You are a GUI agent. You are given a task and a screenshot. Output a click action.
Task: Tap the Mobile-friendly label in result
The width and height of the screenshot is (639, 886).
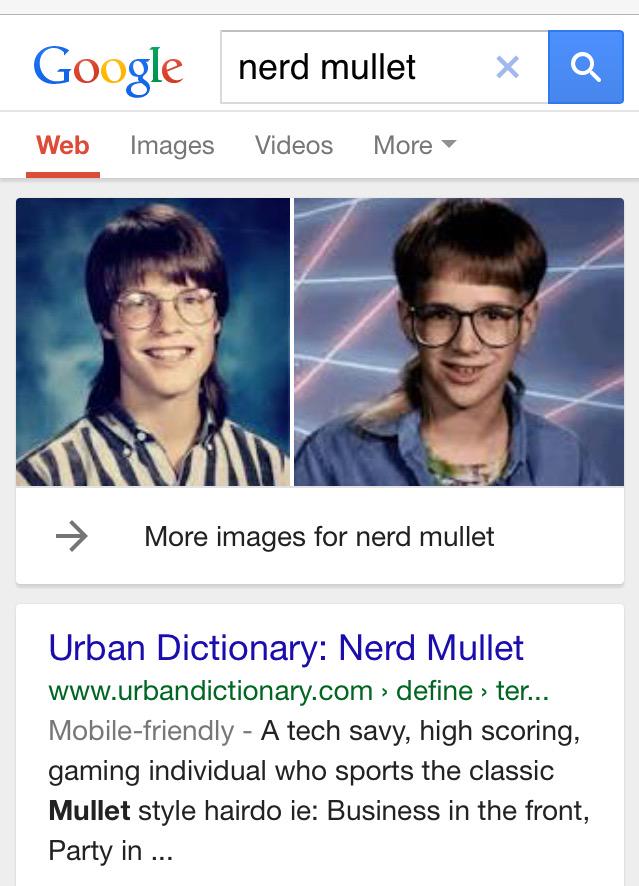point(141,731)
